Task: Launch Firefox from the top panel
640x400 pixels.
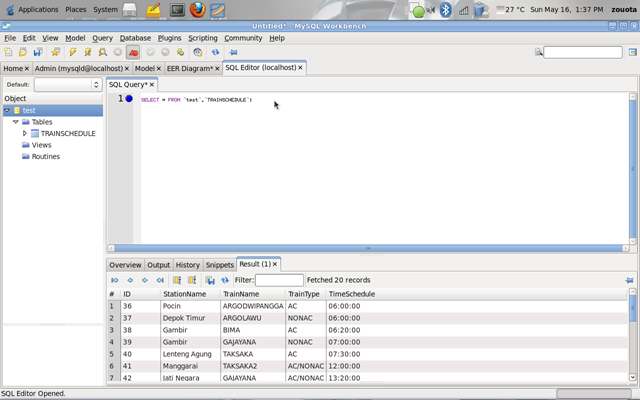Action: pos(198,10)
